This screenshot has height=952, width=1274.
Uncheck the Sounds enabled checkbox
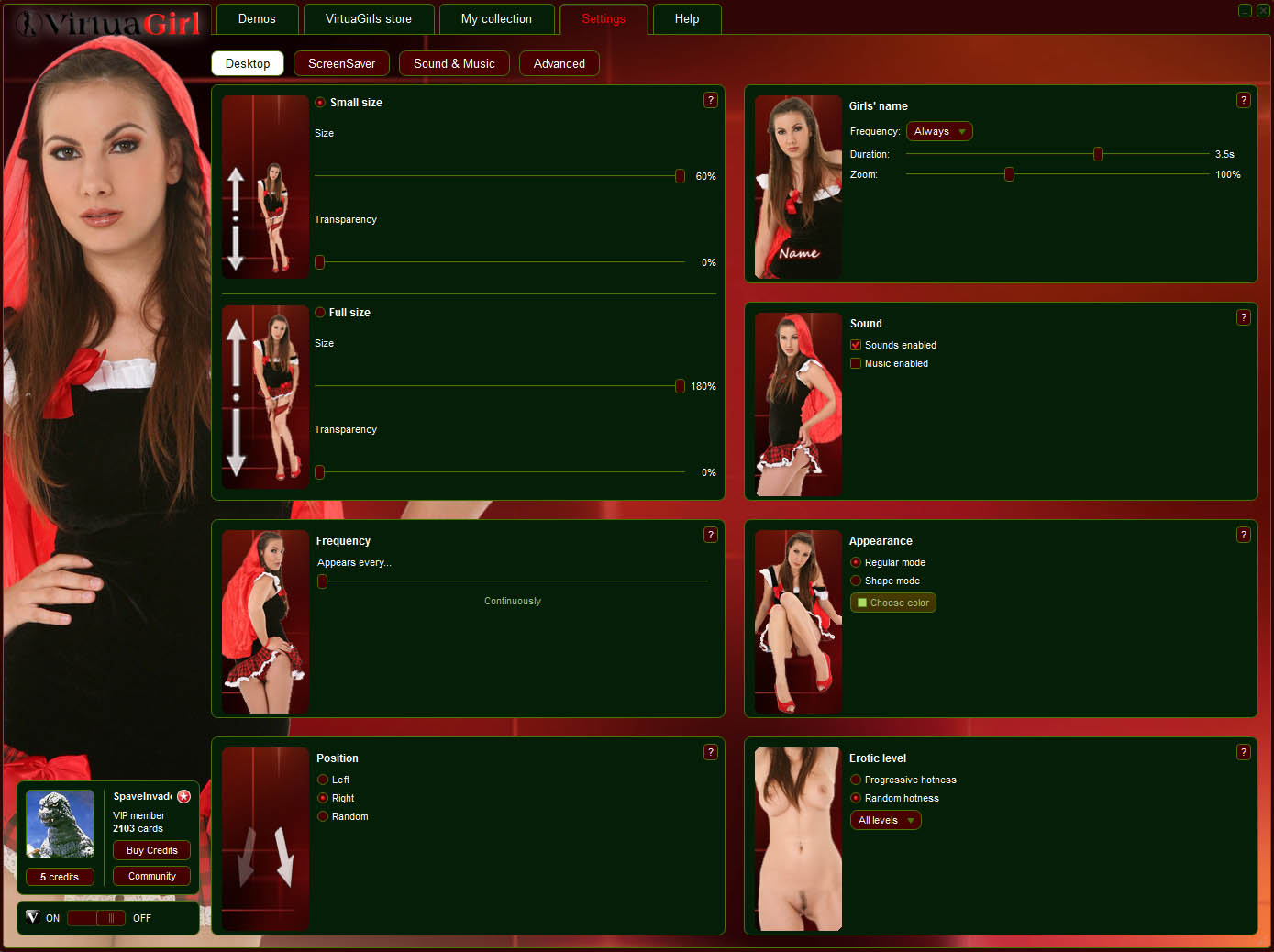coord(856,346)
